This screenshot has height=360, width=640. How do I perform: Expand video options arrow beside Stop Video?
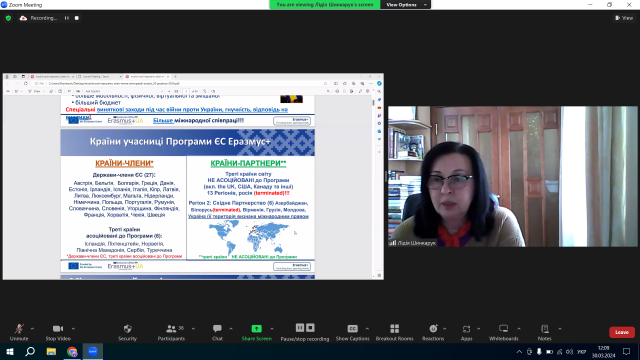(x=73, y=329)
